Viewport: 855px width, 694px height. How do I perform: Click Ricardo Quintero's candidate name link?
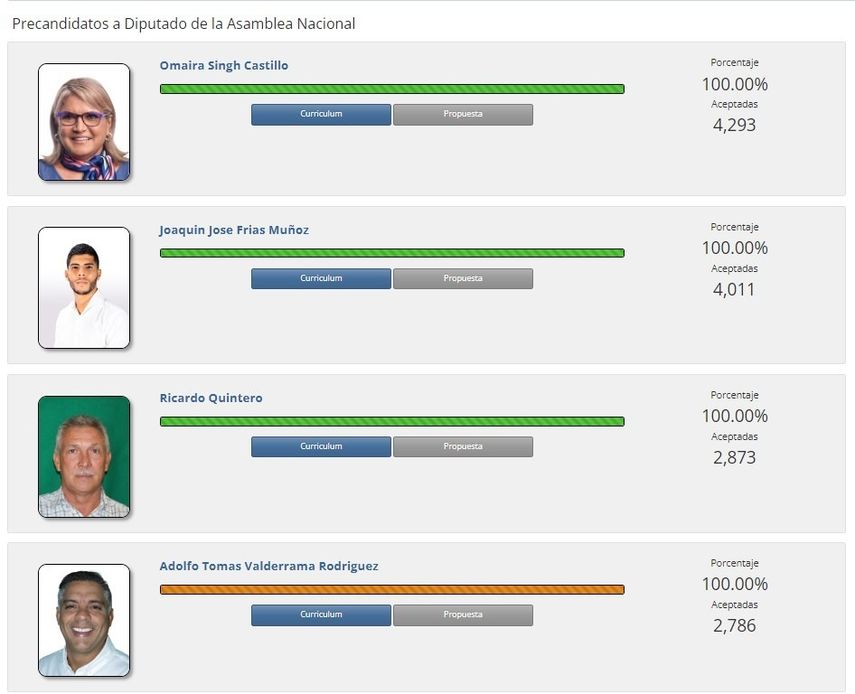[x=212, y=397]
